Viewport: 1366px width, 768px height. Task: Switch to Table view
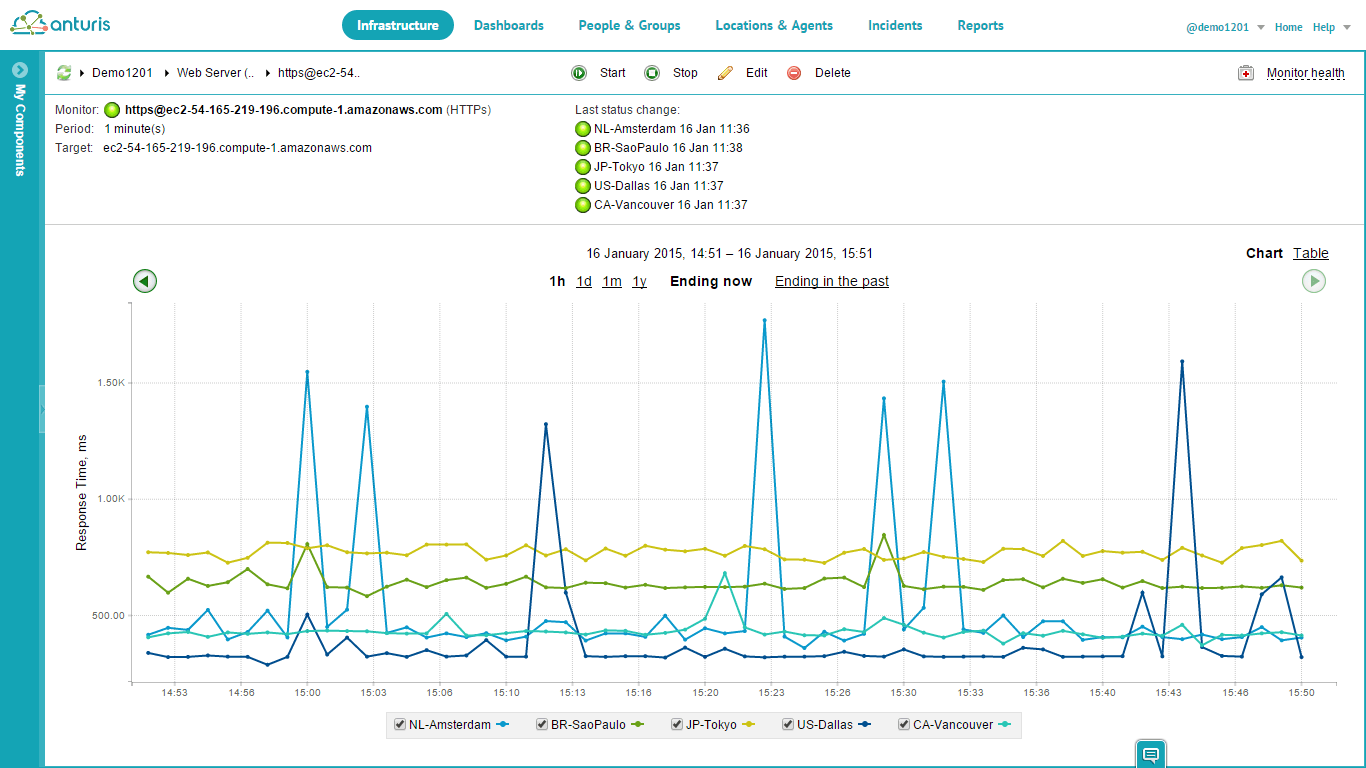(x=1310, y=253)
